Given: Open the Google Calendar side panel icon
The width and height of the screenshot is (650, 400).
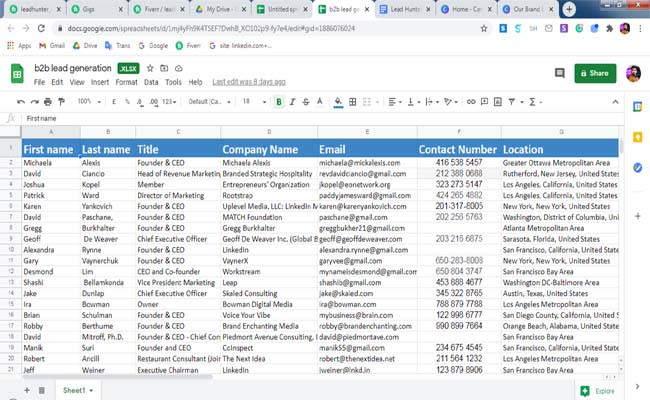Looking at the screenshot, I should (x=638, y=107).
